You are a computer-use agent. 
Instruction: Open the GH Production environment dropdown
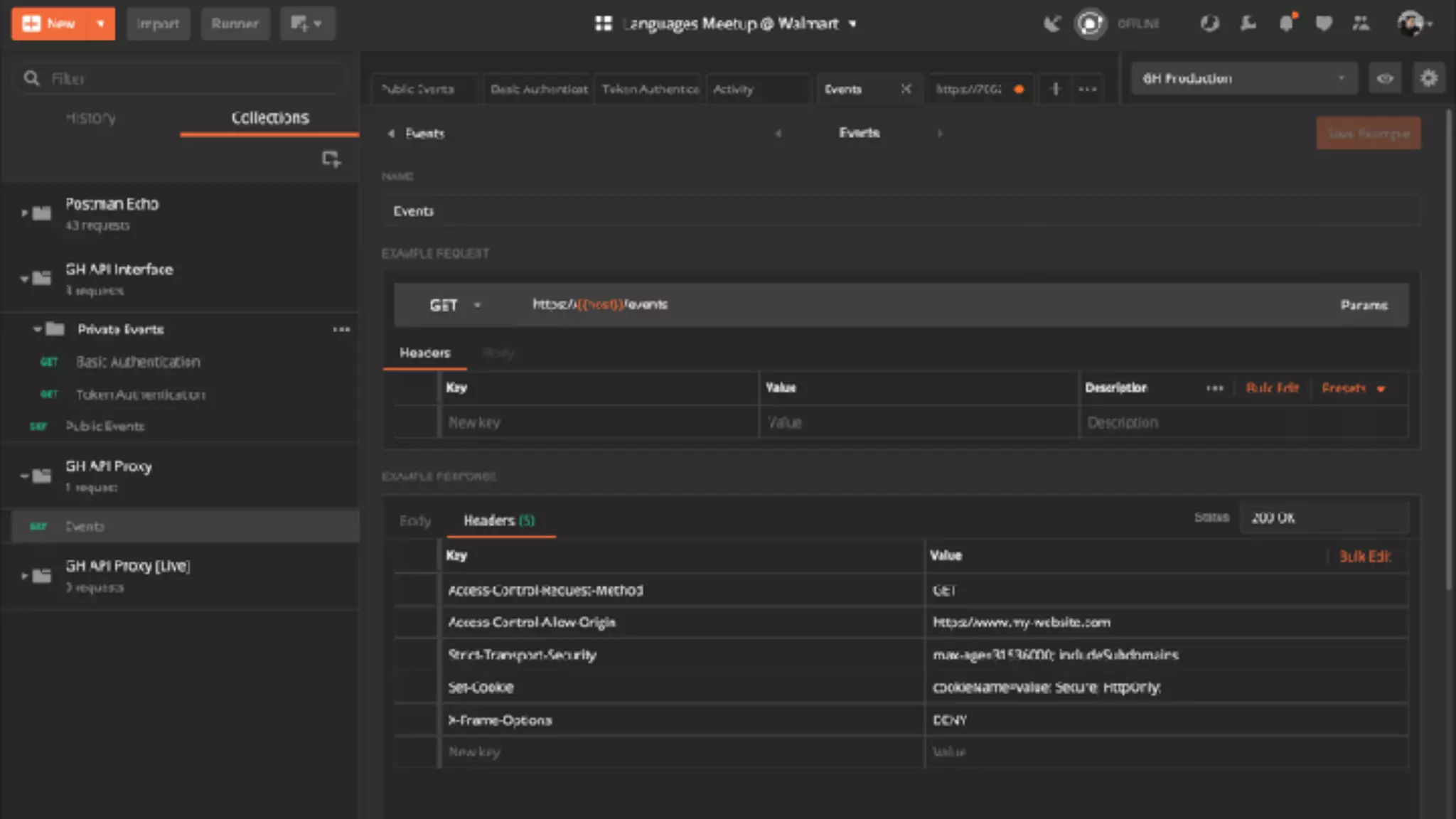(x=1243, y=78)
